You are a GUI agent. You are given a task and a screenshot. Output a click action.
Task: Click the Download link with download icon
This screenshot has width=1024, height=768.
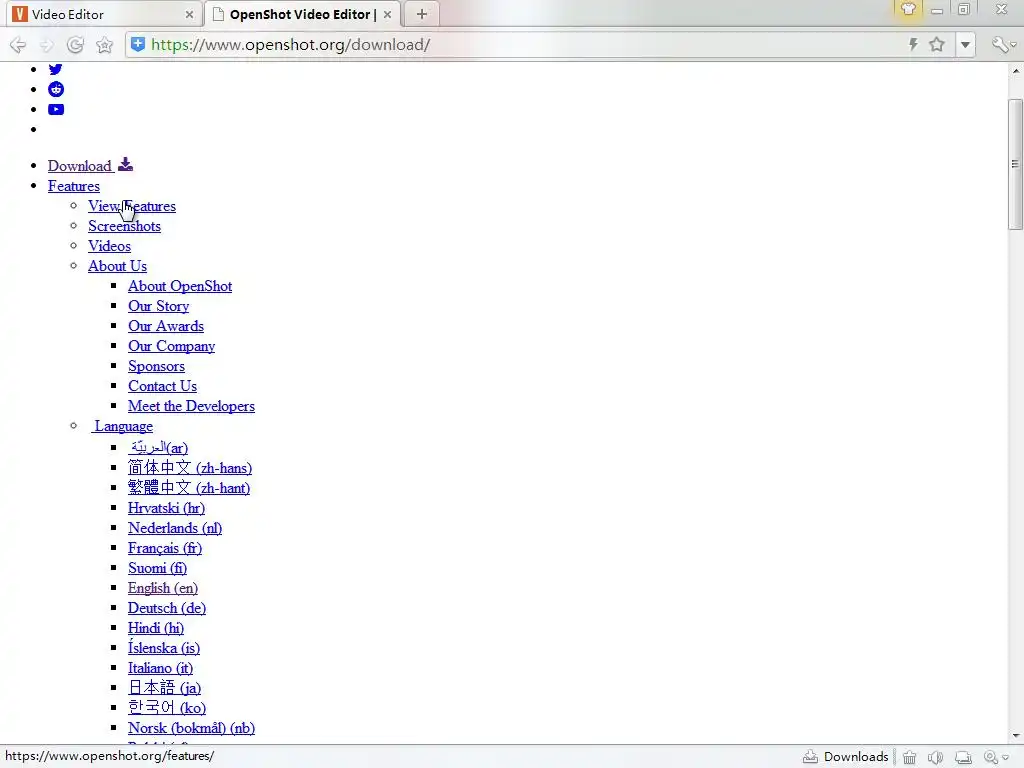click(90, 165)
